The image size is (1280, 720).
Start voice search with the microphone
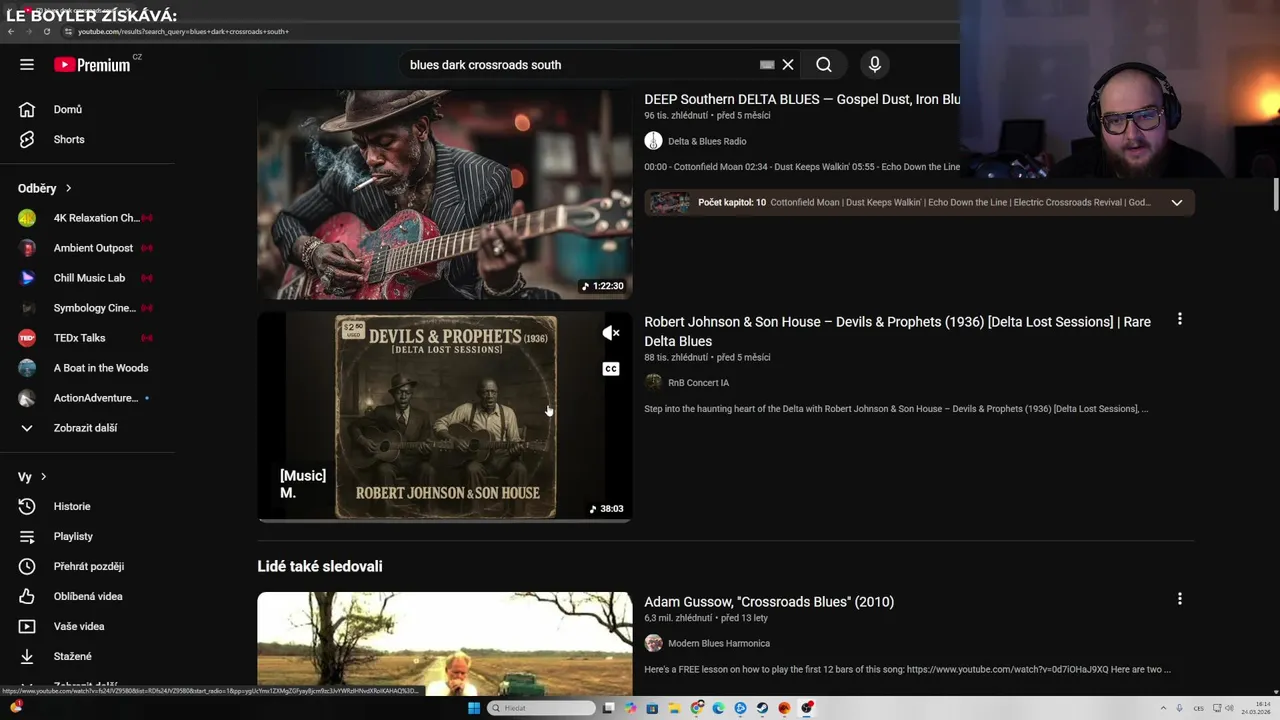[875, 64]
